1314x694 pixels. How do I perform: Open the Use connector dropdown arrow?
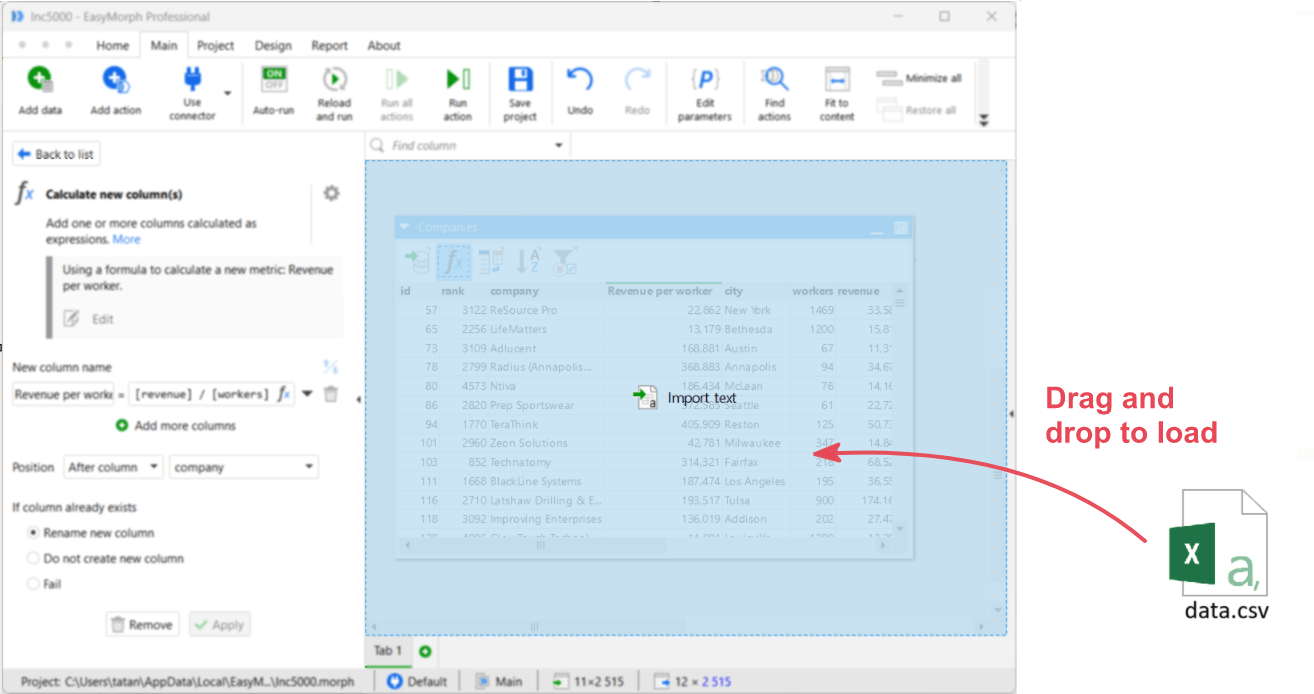(227, 93)
